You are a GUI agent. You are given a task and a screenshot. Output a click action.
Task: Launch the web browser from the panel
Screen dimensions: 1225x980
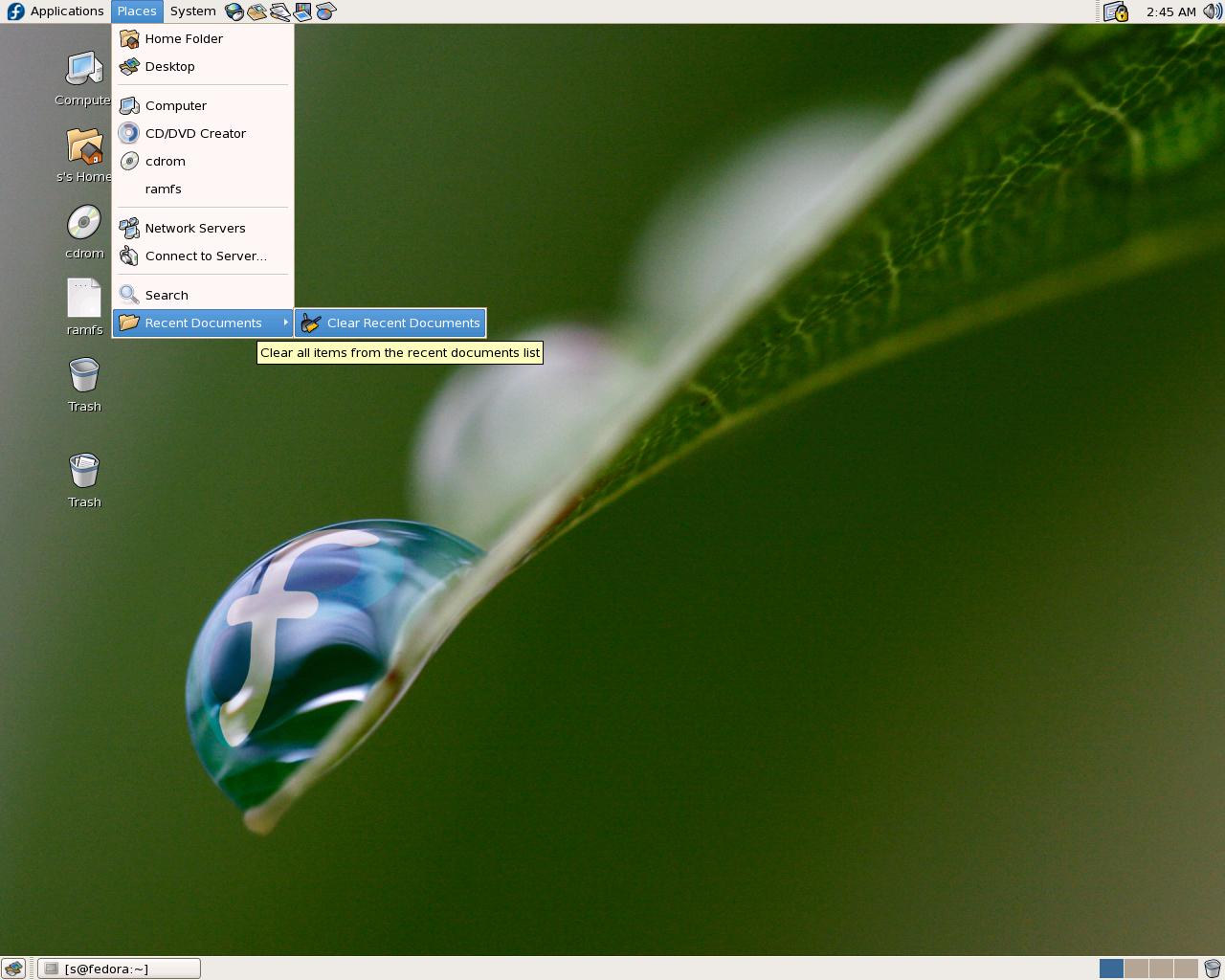coord(234,11)
